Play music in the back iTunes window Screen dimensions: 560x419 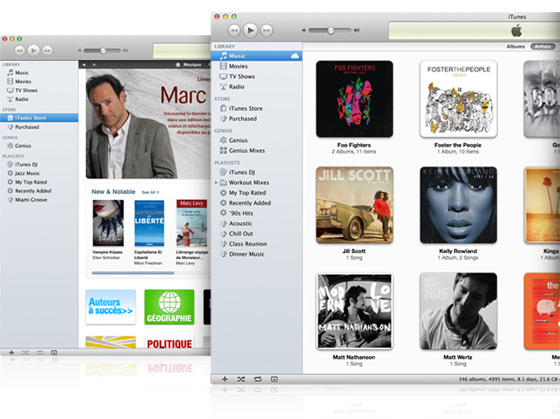[x=34, y=50]
